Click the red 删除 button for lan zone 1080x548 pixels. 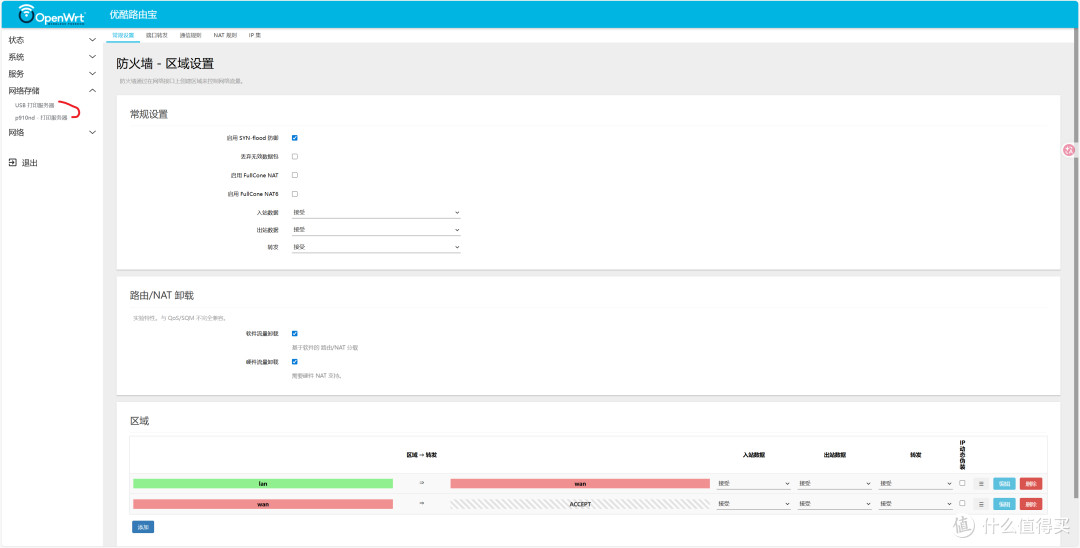[x=1030, y=484]
